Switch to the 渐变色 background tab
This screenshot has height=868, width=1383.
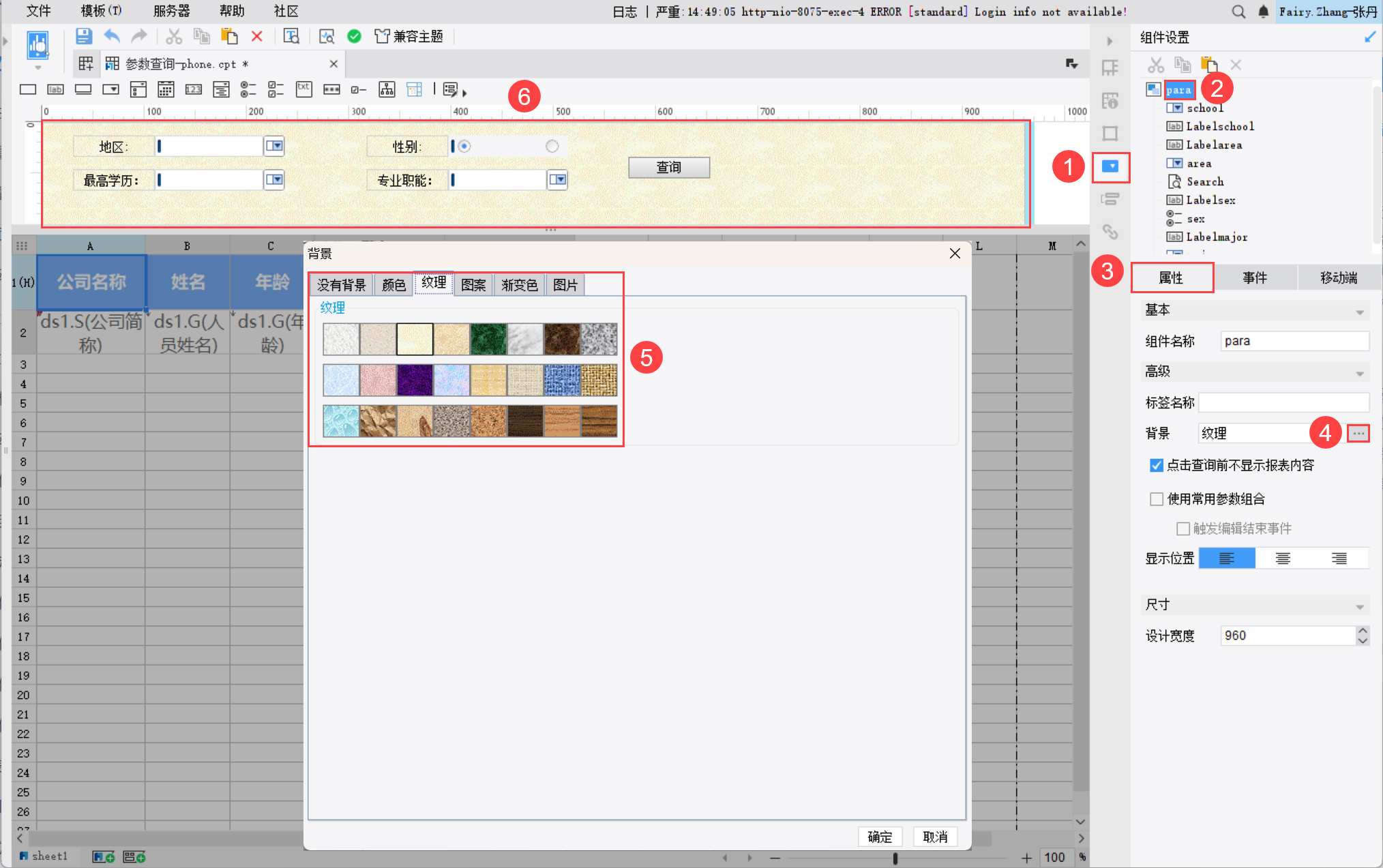click(519, 285)
